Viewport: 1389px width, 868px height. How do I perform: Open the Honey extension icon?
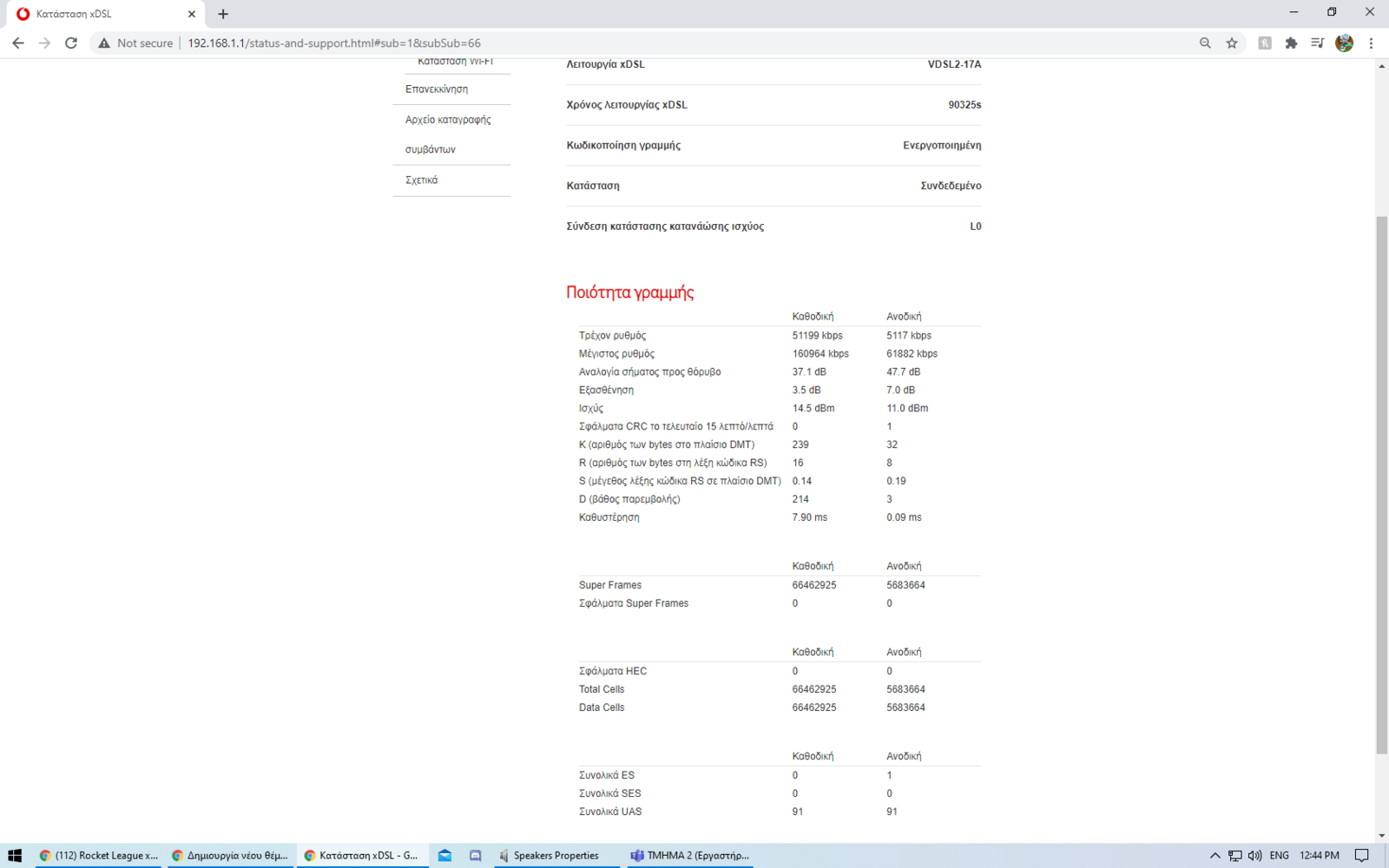pyautogui.click(x=1265, y=43)
